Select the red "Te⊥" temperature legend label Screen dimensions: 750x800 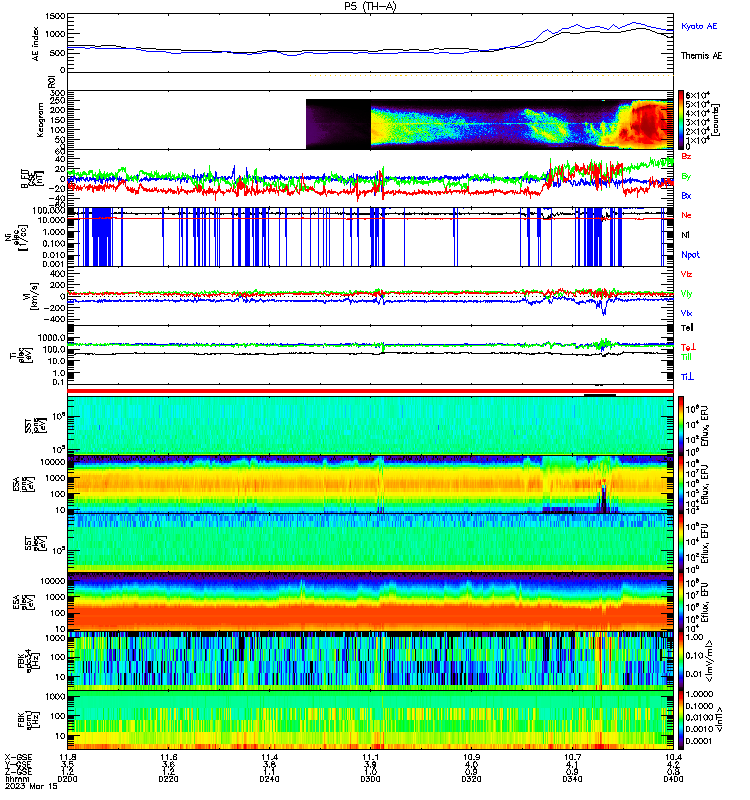point(688,347)
